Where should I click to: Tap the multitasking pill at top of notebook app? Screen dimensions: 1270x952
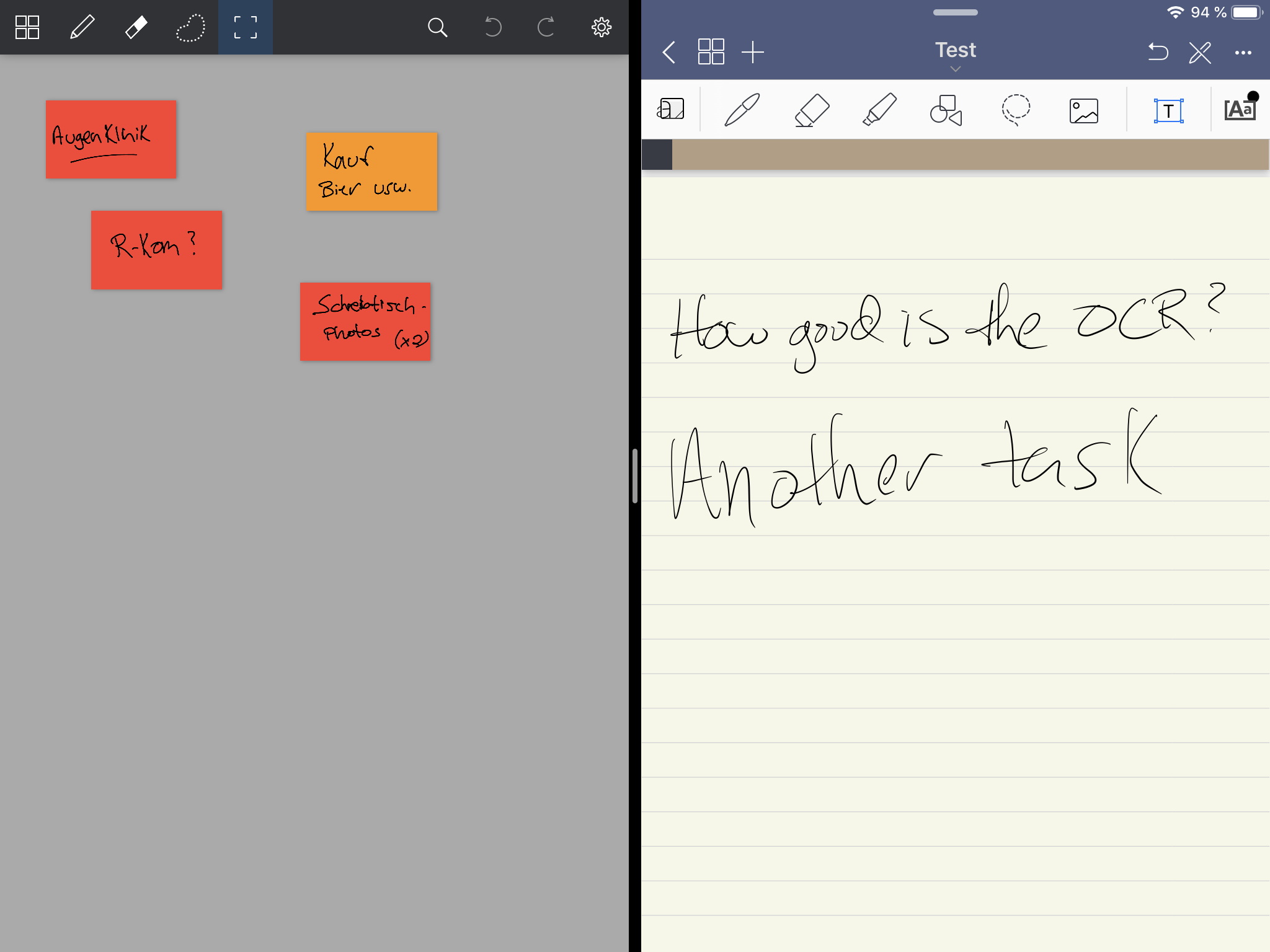(956, 12)
